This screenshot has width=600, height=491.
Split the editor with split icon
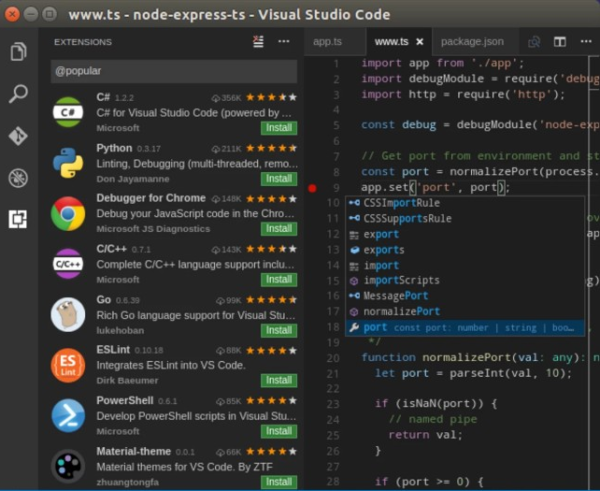559,41
